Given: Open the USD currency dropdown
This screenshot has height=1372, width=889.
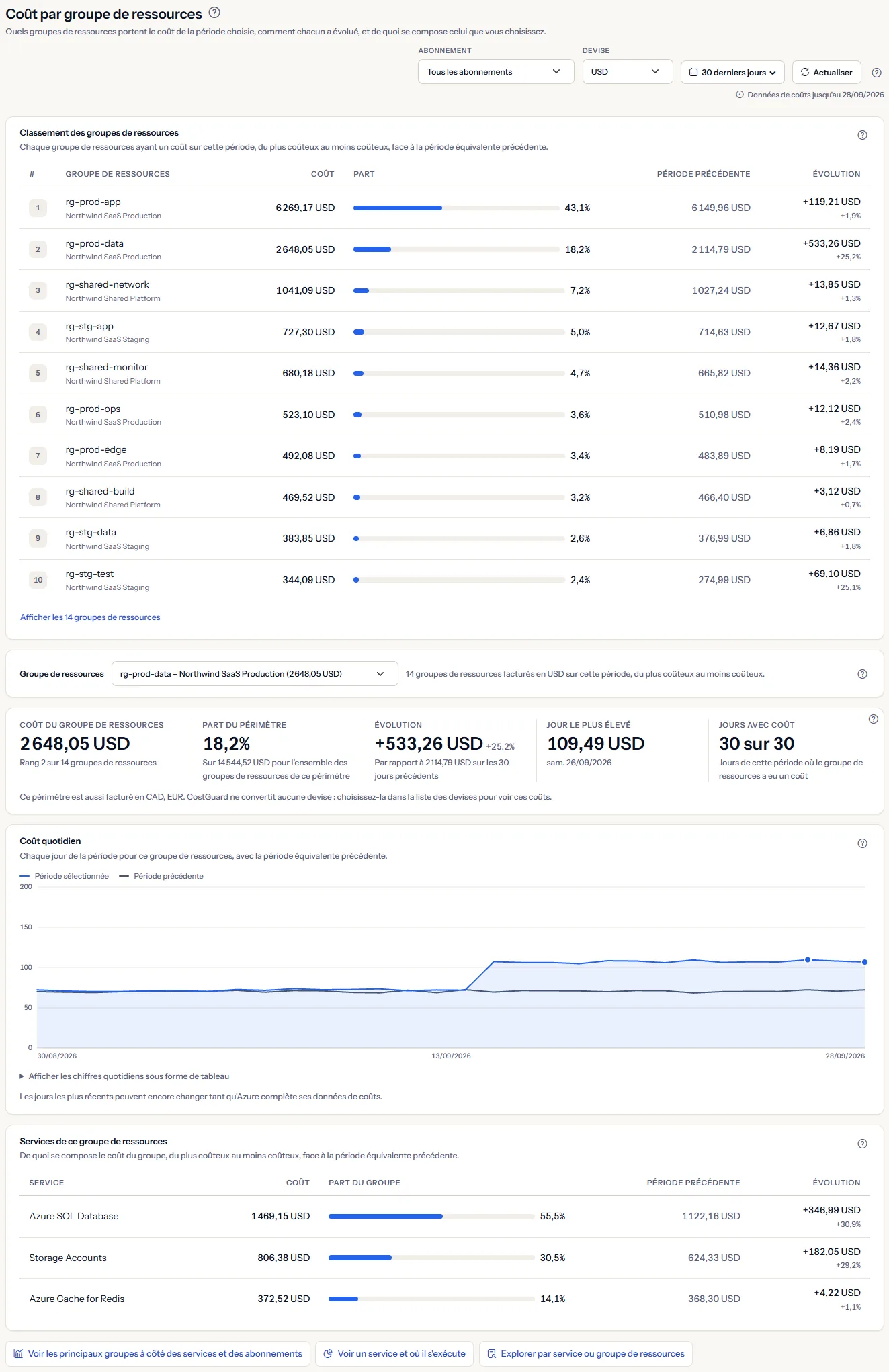Looking at the screenshot, I should pos(628,72).
